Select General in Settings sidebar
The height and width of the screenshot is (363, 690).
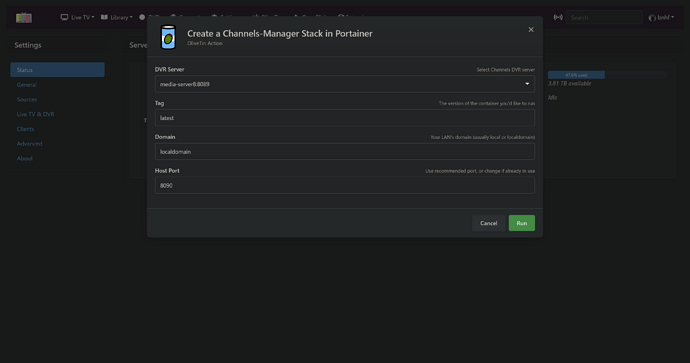click(26, 84)
